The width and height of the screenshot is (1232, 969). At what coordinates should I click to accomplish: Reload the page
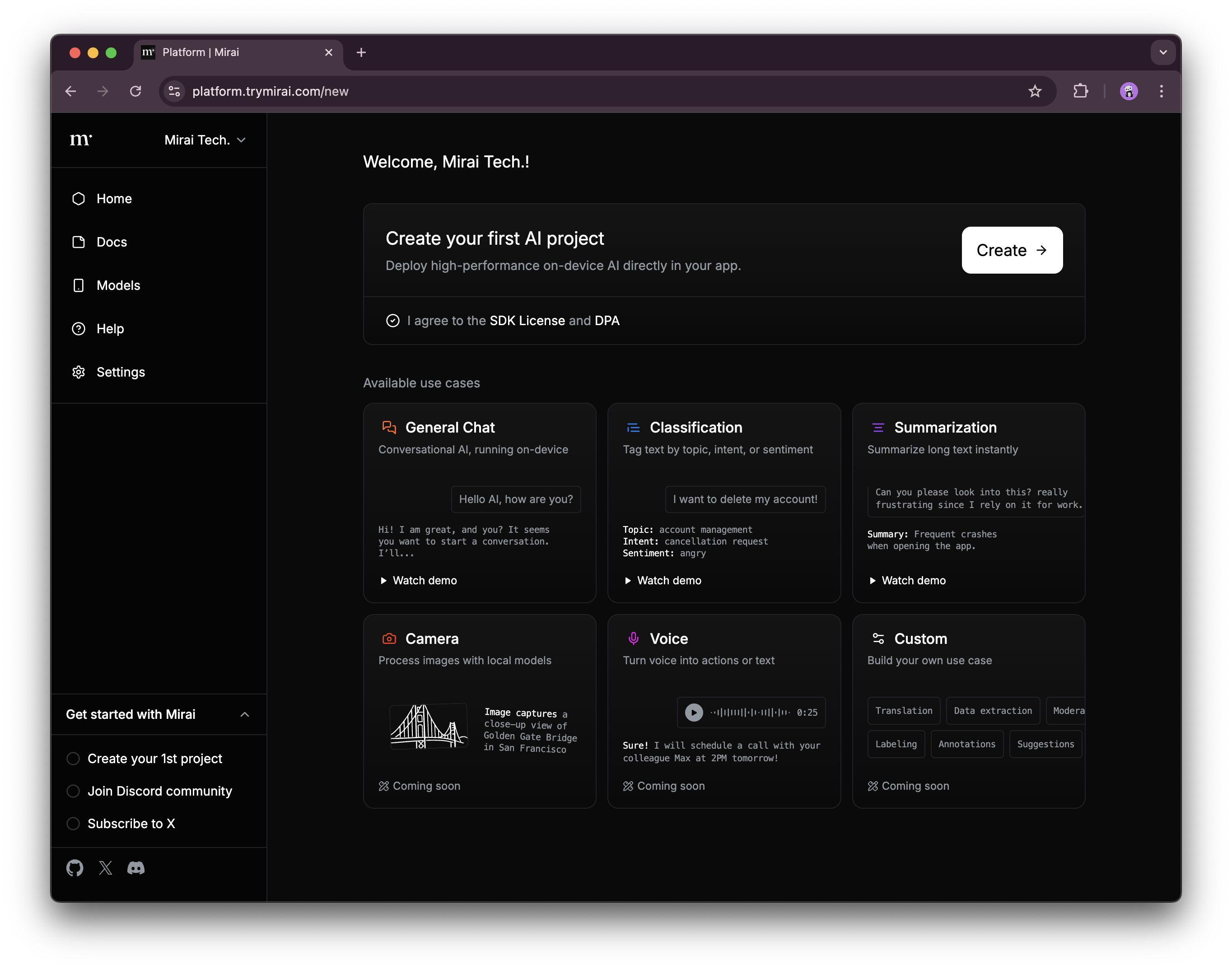tap(135, 91)
